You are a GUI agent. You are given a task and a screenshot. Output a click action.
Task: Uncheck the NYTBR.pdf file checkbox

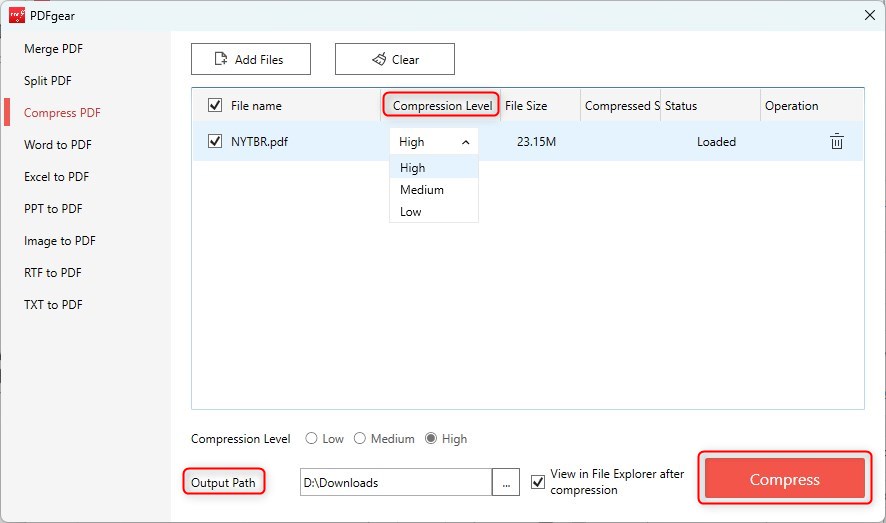(215, 142)
